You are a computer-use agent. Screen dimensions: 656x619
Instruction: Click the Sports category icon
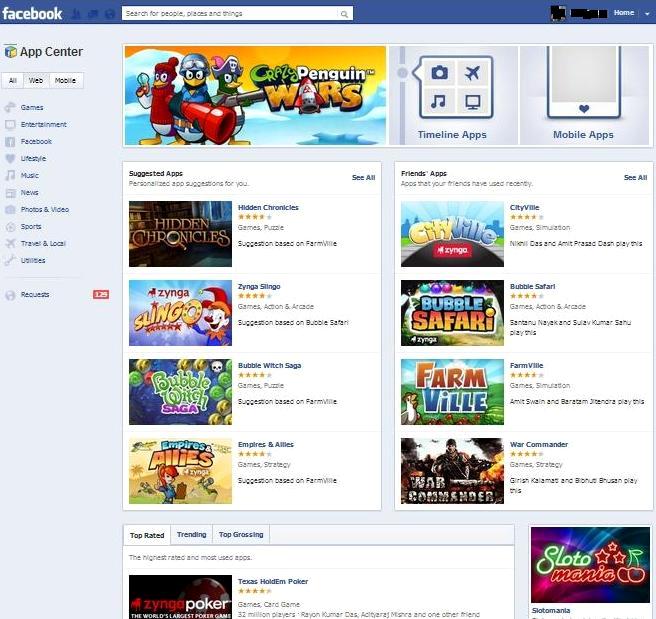[10, 227]
